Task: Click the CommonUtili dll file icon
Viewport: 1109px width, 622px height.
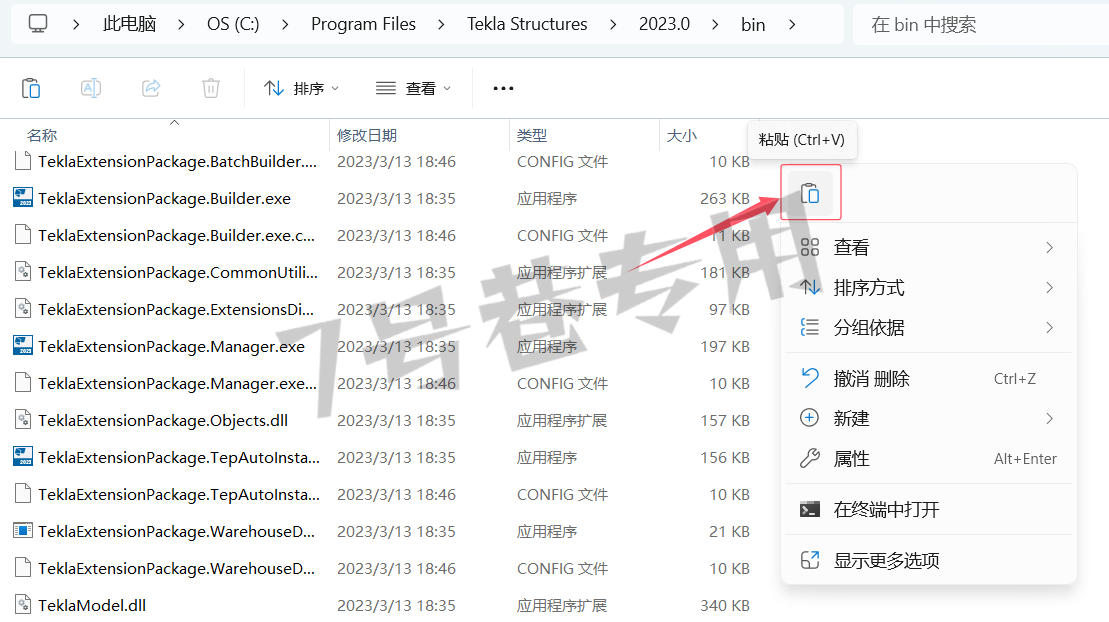Action: [23, 272]
